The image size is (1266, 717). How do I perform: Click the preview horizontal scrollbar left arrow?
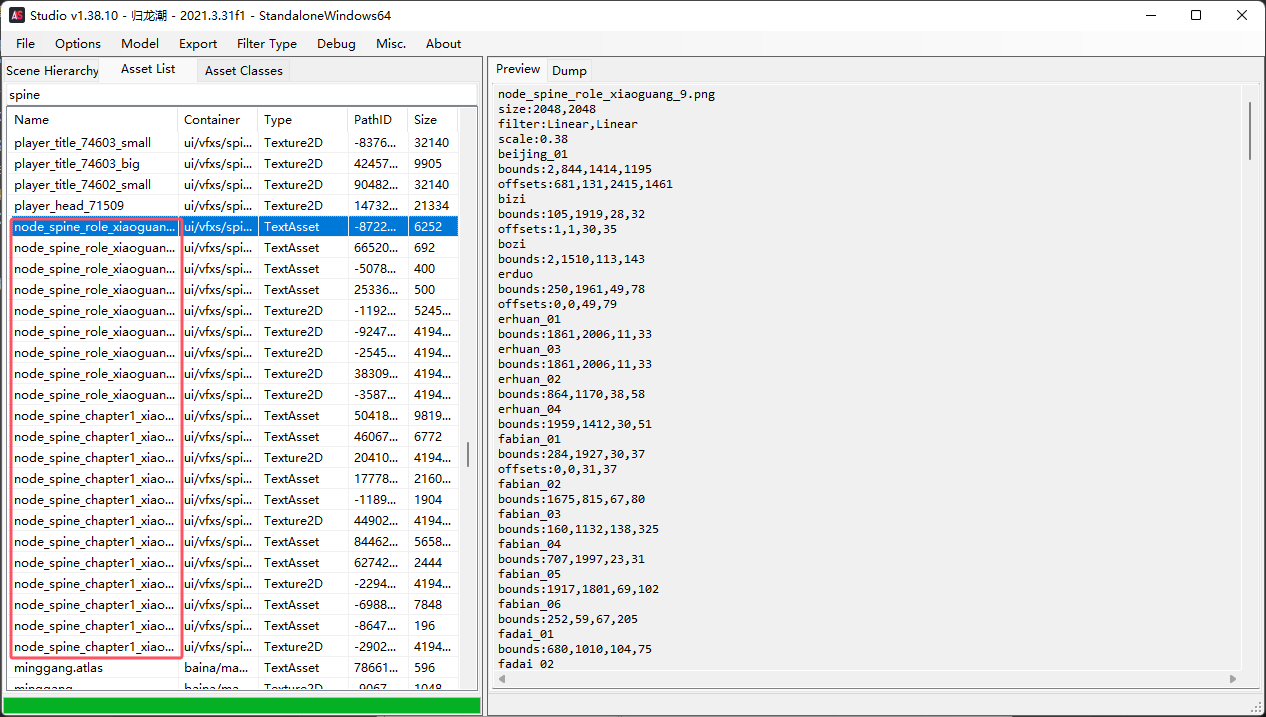(x=501, y=679)
